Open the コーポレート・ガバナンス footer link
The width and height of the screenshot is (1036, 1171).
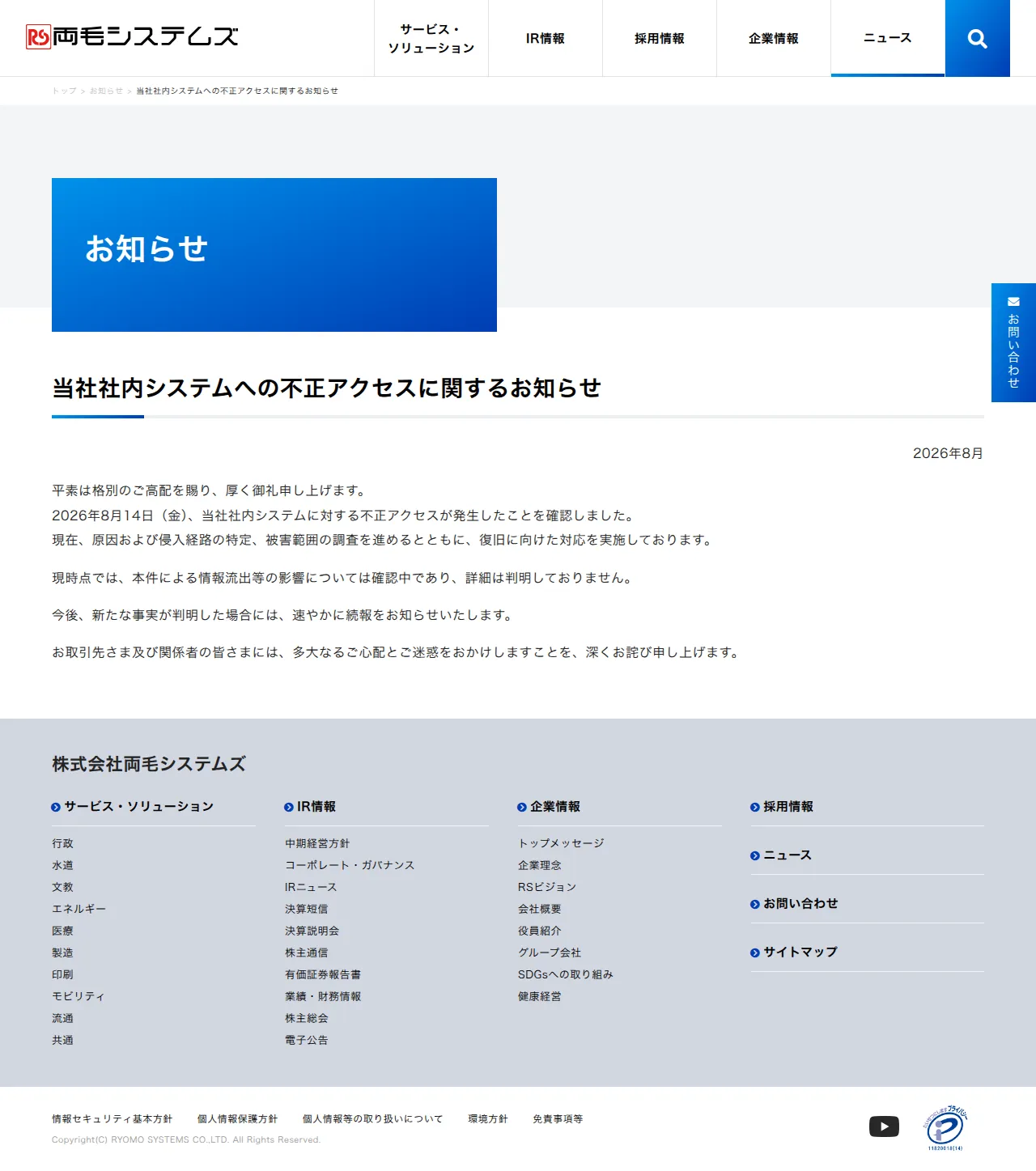(x=350, y=865)
